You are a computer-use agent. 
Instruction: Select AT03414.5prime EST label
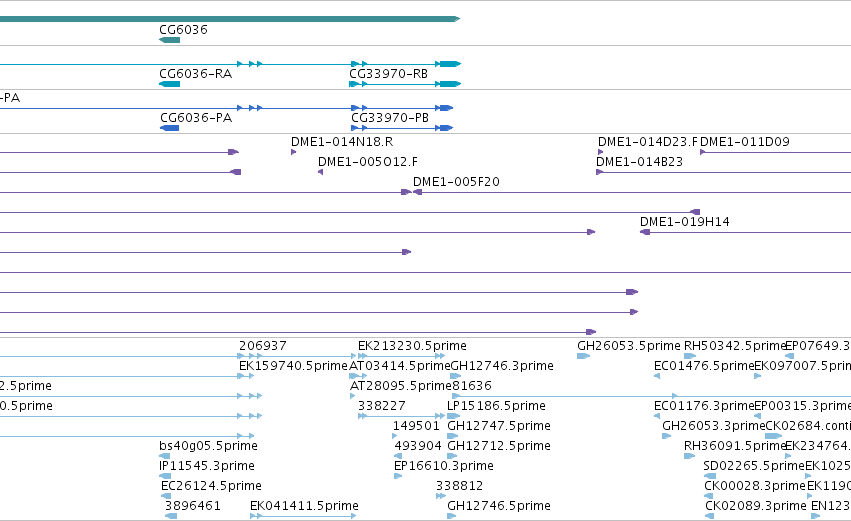coord(399,366)
